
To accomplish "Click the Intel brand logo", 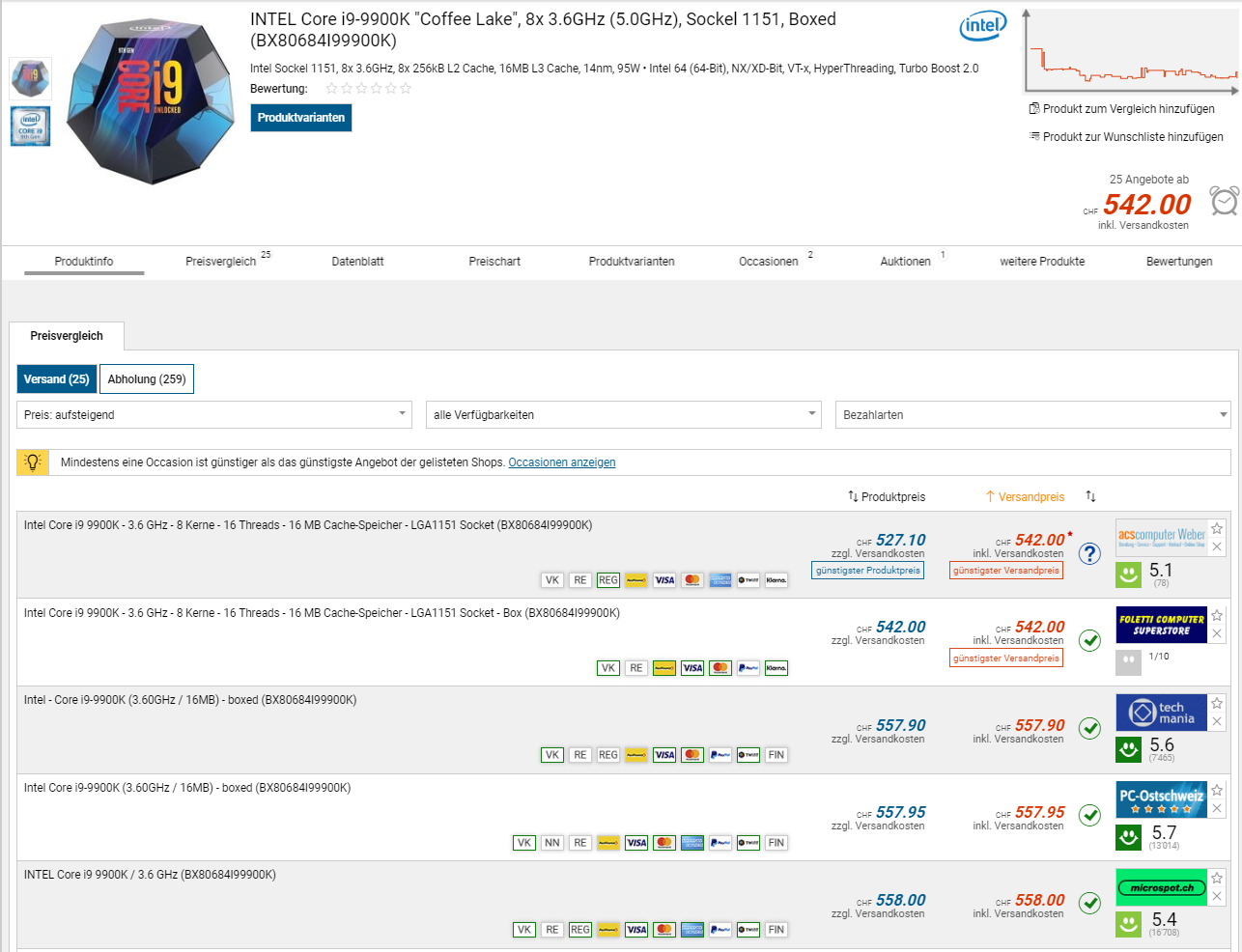I will 982,26.
